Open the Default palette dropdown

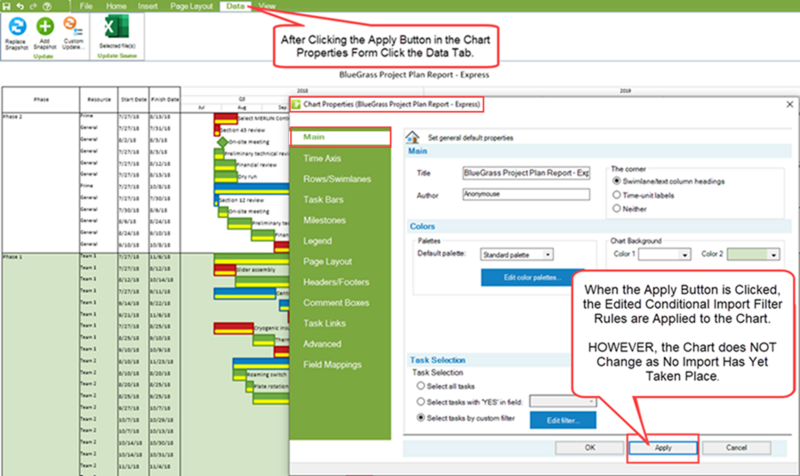click(517, 254)
